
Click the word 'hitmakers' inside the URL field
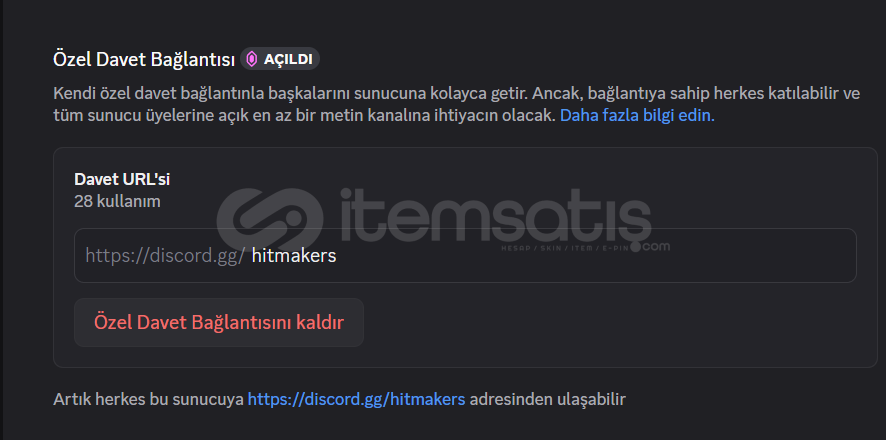point(294,256)
